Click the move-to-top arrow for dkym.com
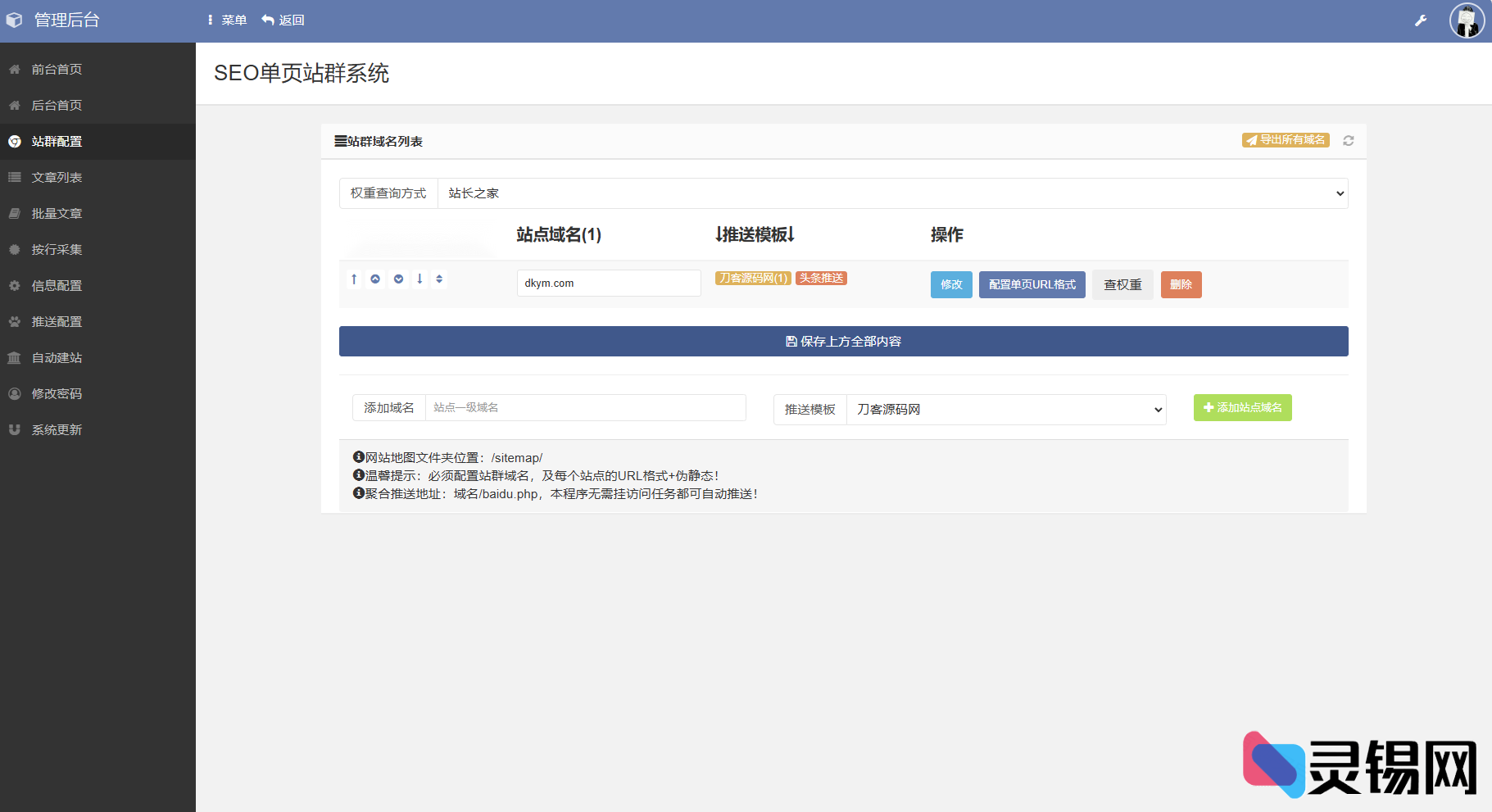This screenshot has width=1492, height=812. pyautogui.click(x=354, y=279)
